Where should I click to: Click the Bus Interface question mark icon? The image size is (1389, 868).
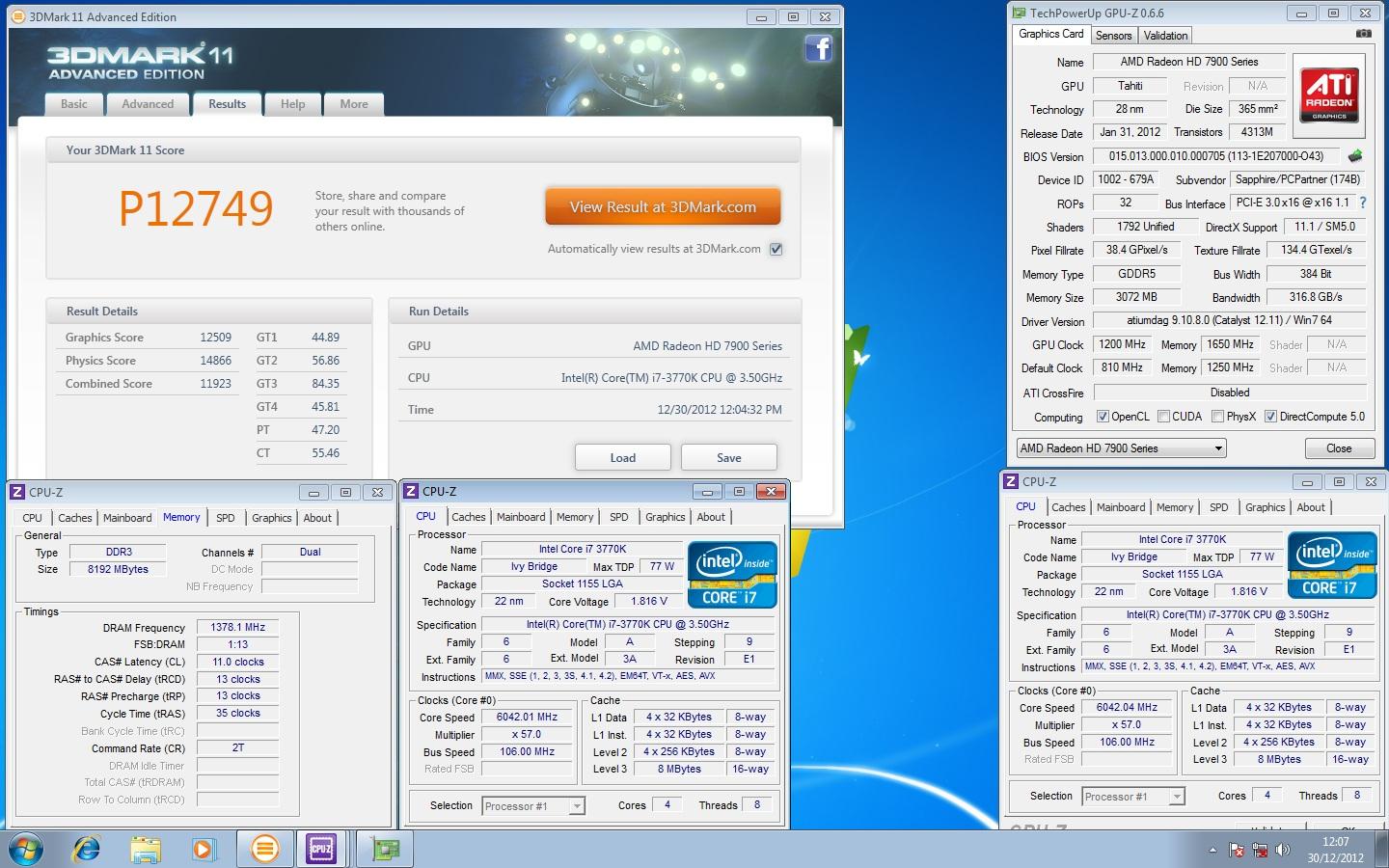point(1363,203)
